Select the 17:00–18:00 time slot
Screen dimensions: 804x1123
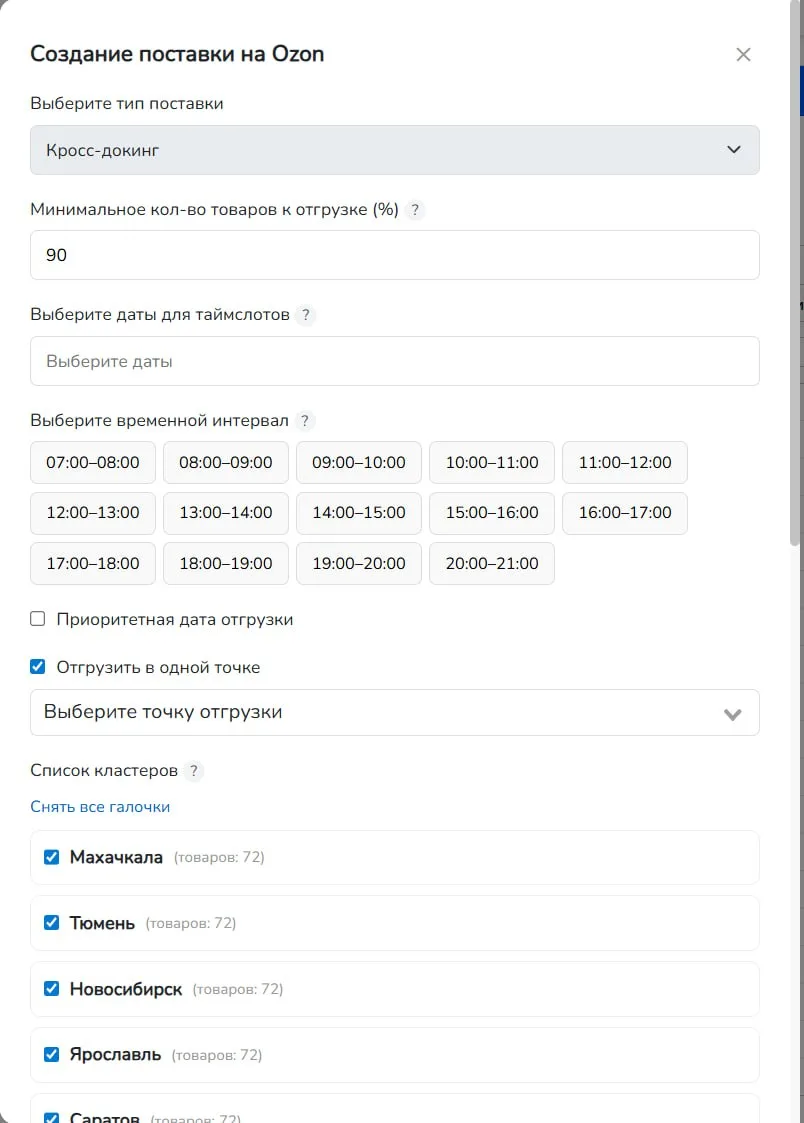click(93, 564)
